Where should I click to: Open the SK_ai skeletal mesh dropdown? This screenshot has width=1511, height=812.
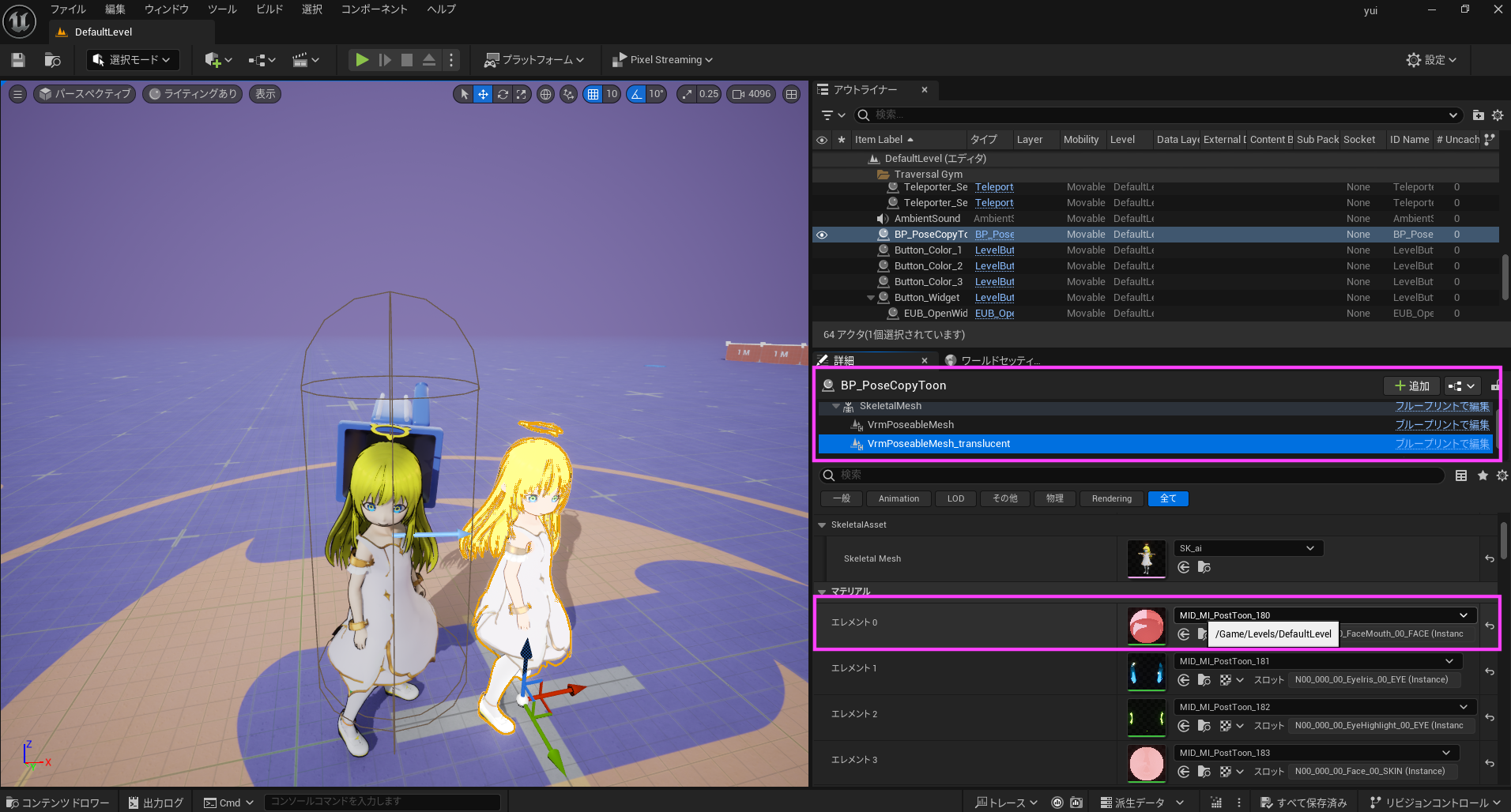[1248, 548]
